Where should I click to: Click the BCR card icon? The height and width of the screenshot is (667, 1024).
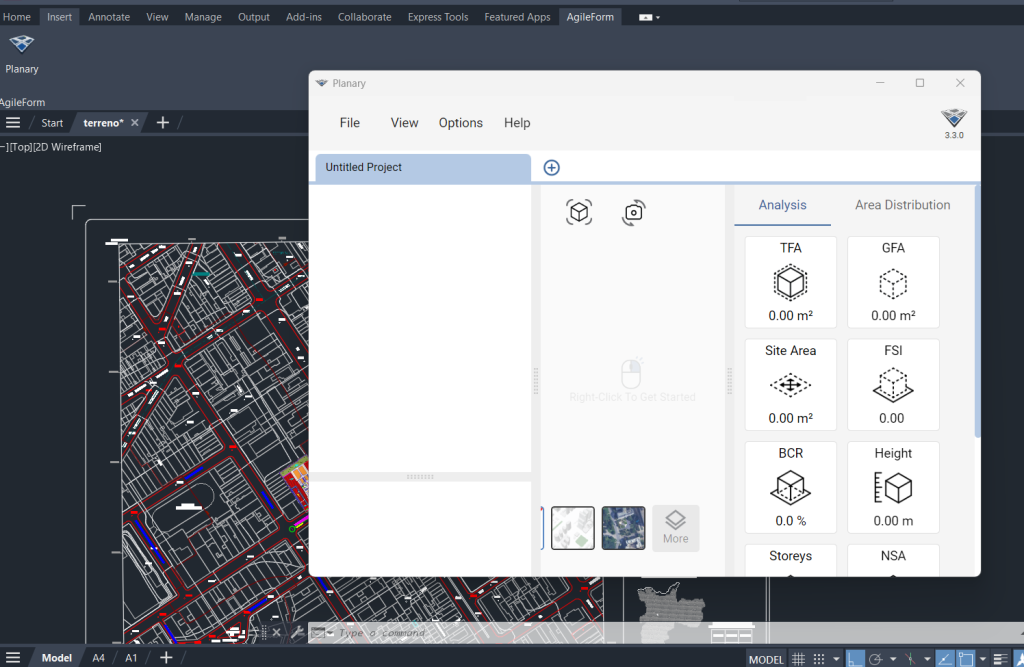pos(790,487)
